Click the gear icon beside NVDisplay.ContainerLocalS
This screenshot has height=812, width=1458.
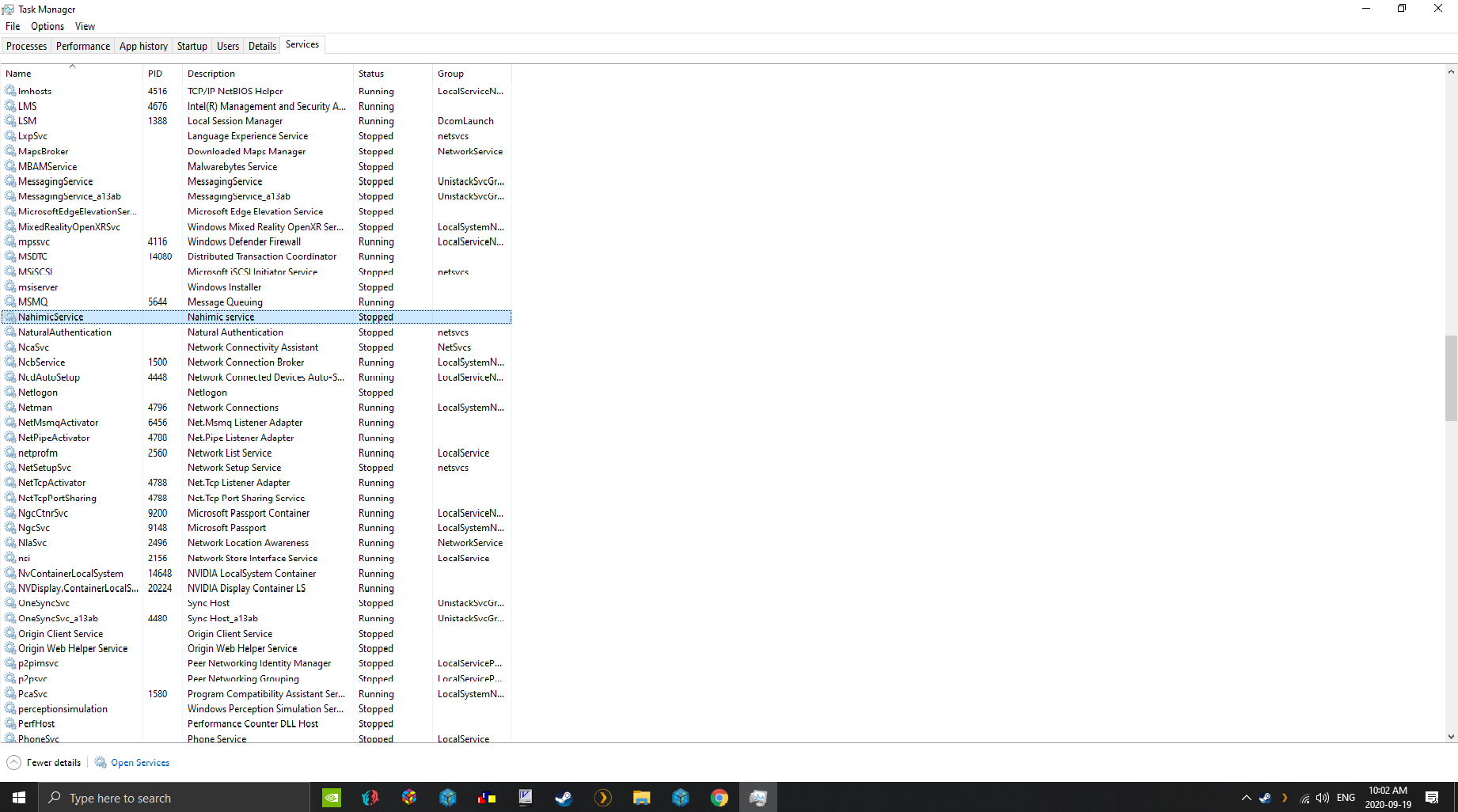point(10,588)
